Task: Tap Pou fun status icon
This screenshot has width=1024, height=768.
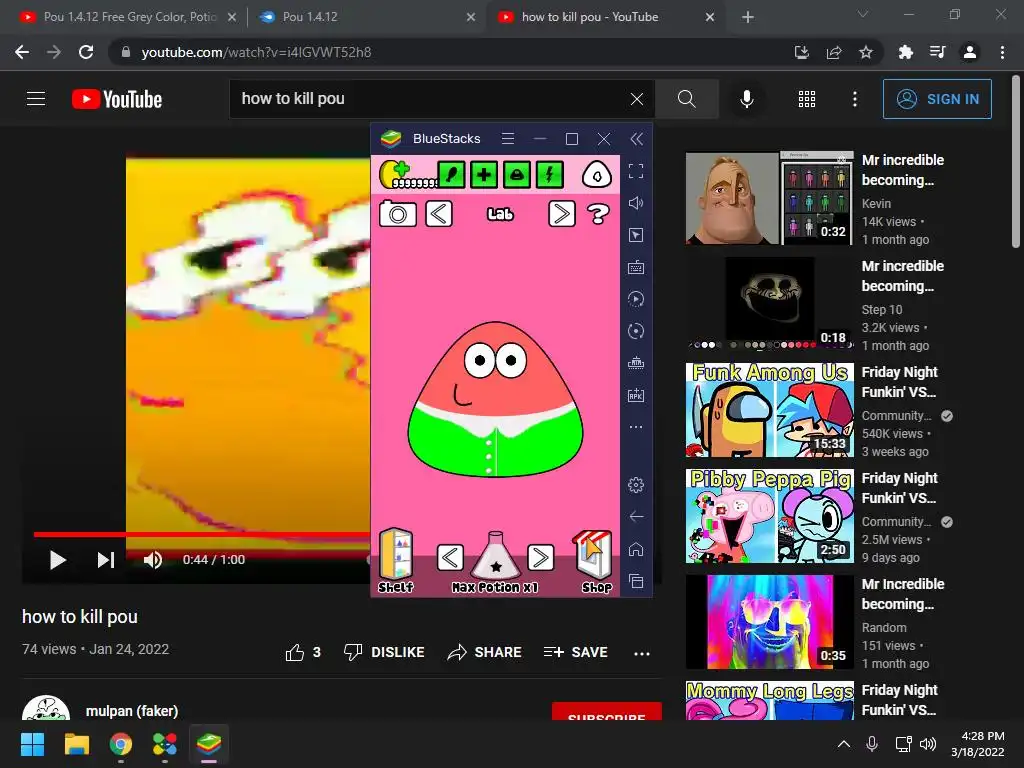Action: [x=517, y=174]
